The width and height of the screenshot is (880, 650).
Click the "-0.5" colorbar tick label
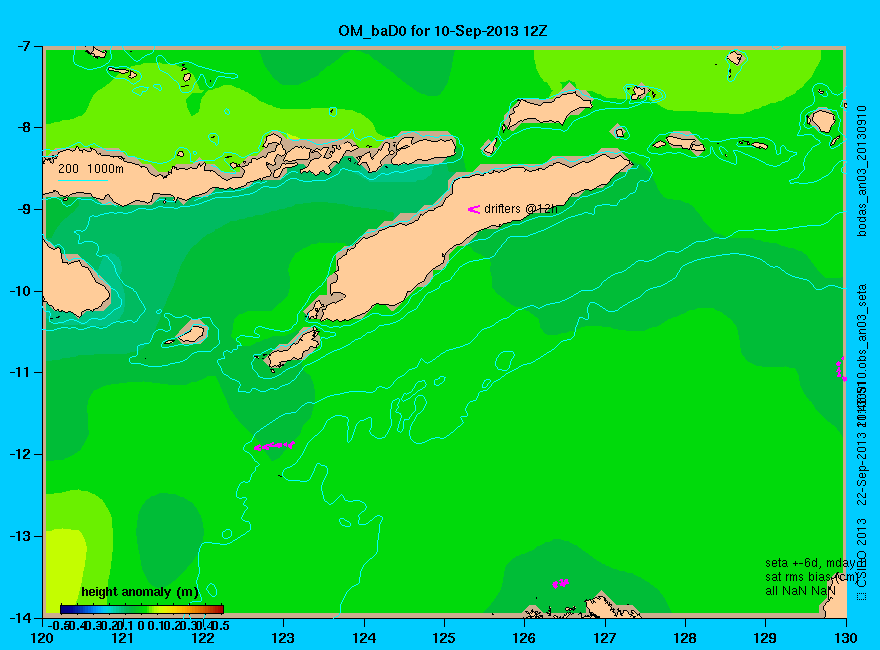(59, 625)
